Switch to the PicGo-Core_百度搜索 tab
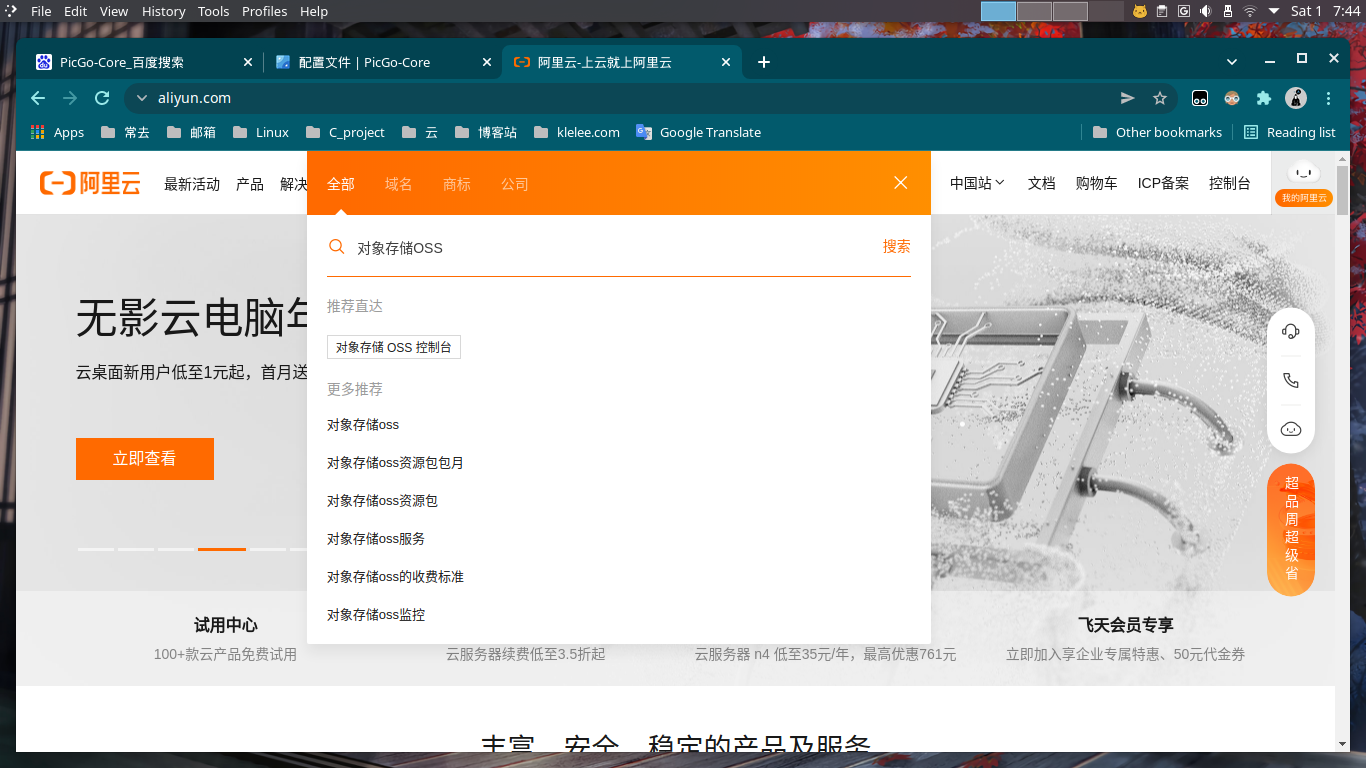Screen dimensions: 1366x768 click(142, 62)
